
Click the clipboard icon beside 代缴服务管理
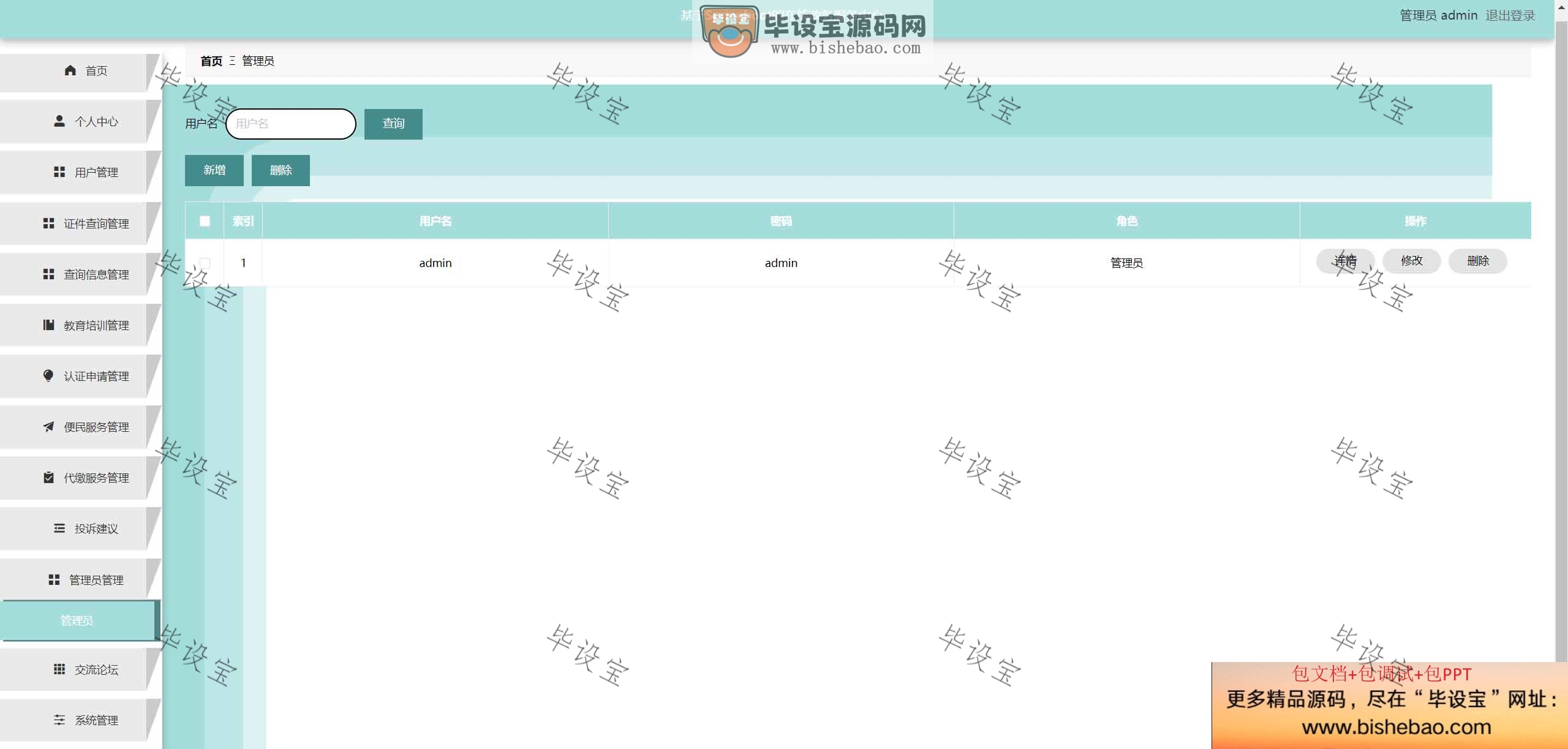click(x=49, y=477)
